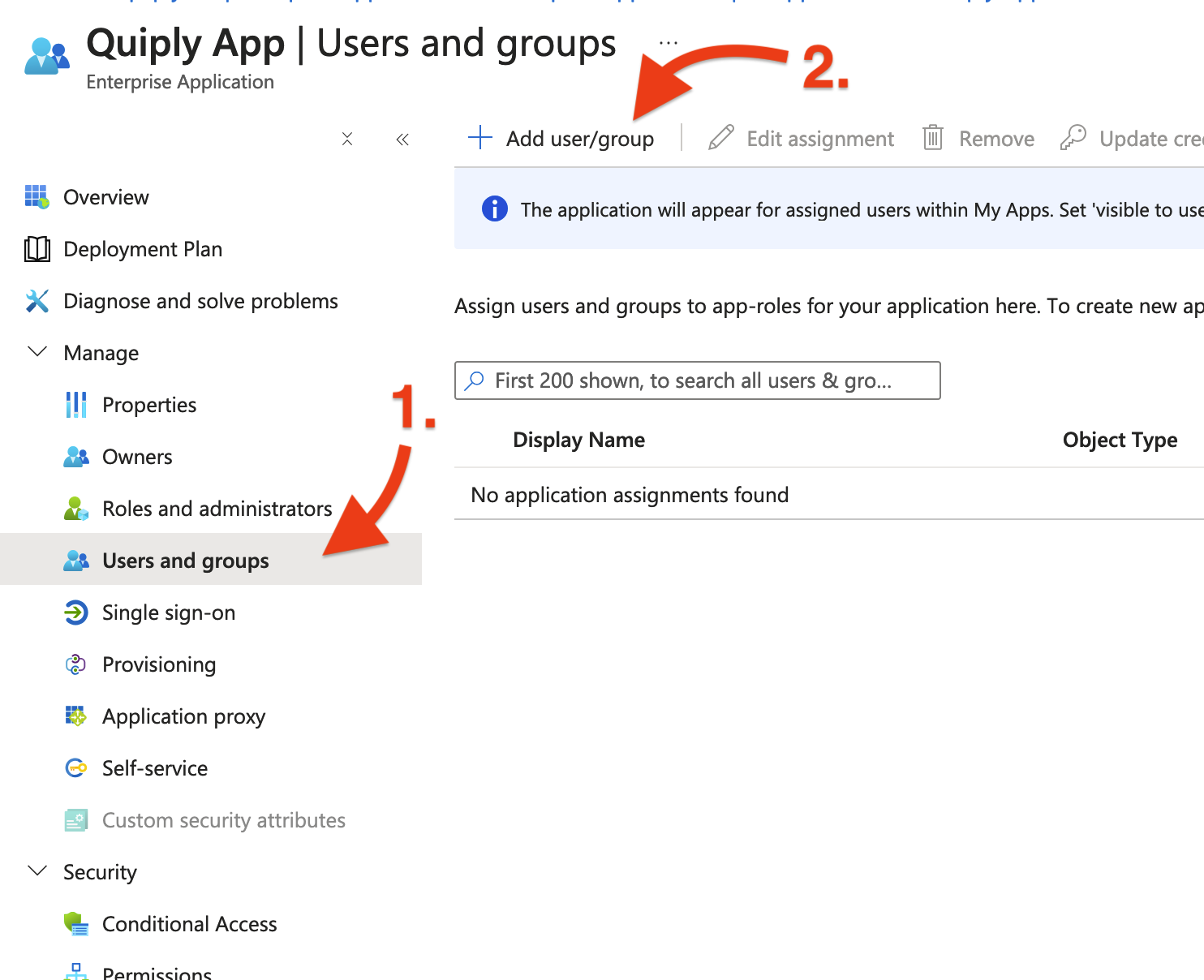
Task: Open Properties in the Manage menu
Action: click(149, 405)
